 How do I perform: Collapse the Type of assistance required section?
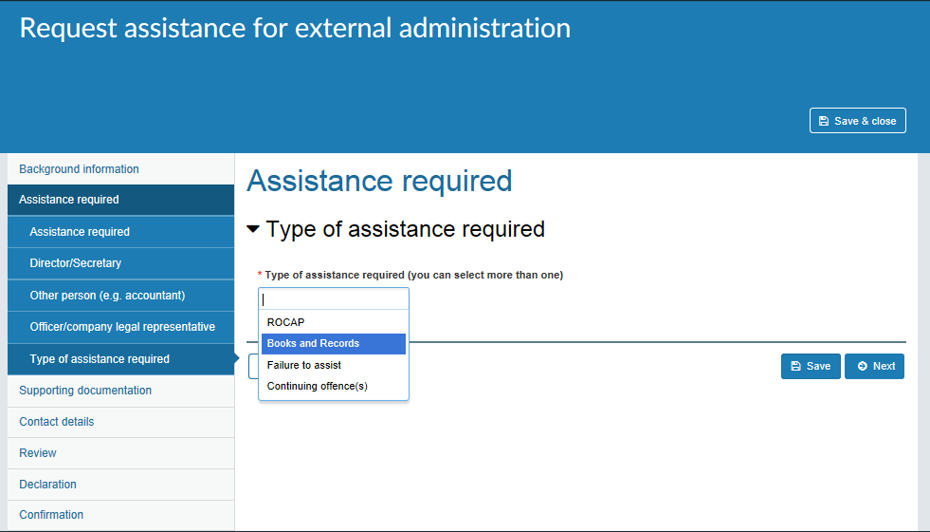point(253,229)
